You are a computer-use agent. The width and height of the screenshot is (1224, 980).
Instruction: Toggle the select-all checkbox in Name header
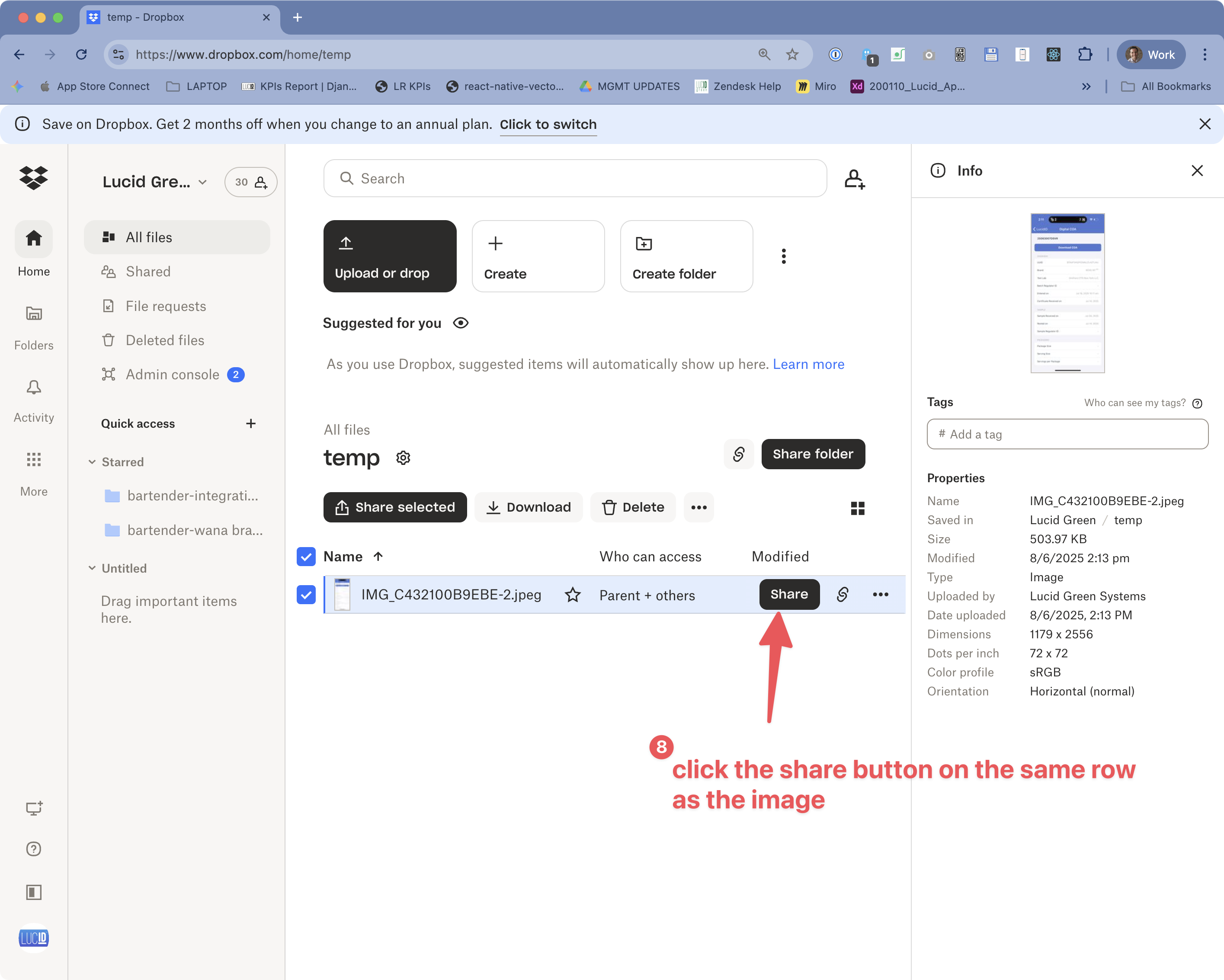305,557
